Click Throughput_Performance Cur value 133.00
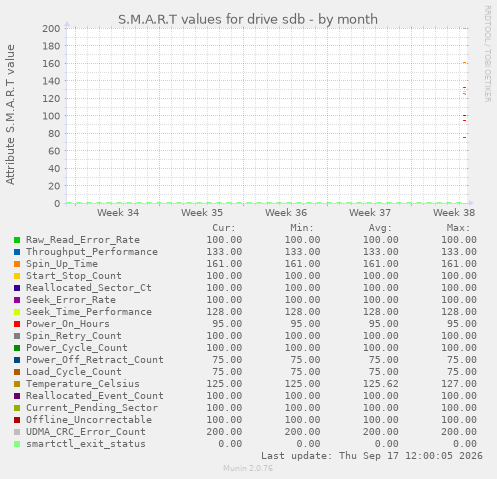 click(x=224, y=252)
